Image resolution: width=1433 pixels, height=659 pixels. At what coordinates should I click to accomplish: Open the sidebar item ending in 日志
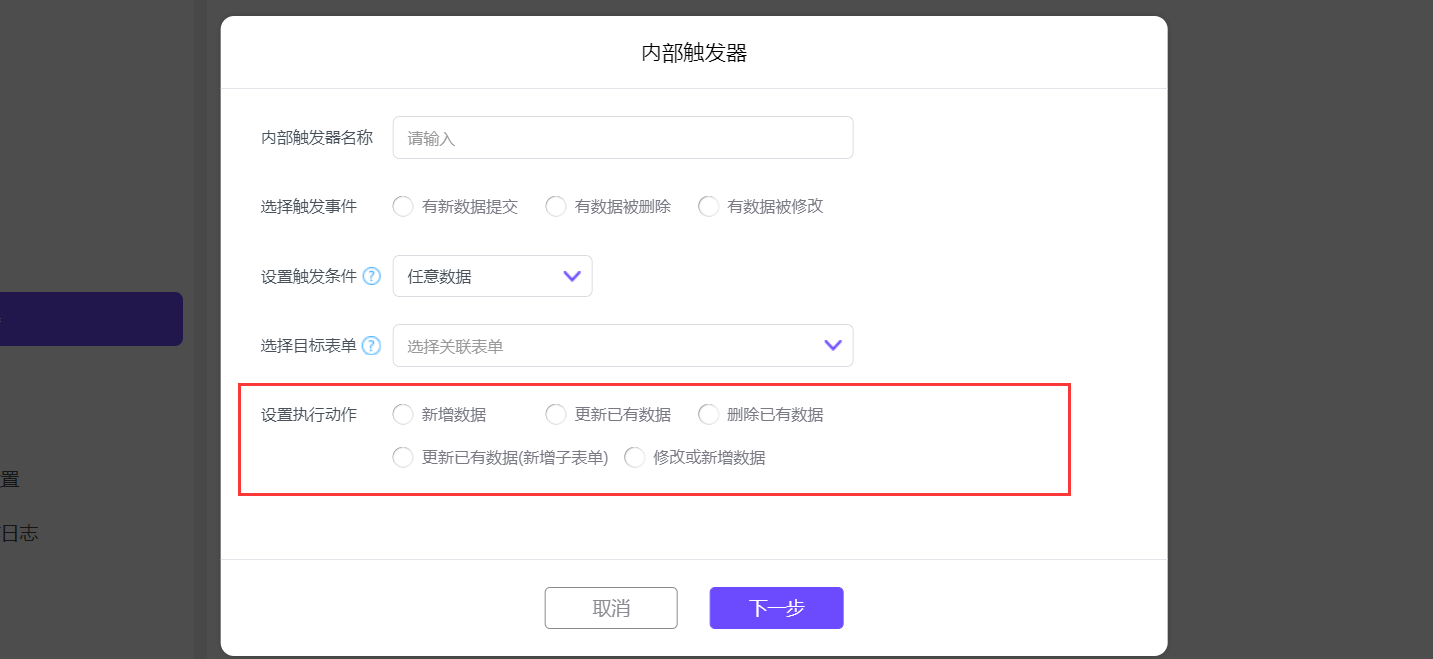point(19,533)
